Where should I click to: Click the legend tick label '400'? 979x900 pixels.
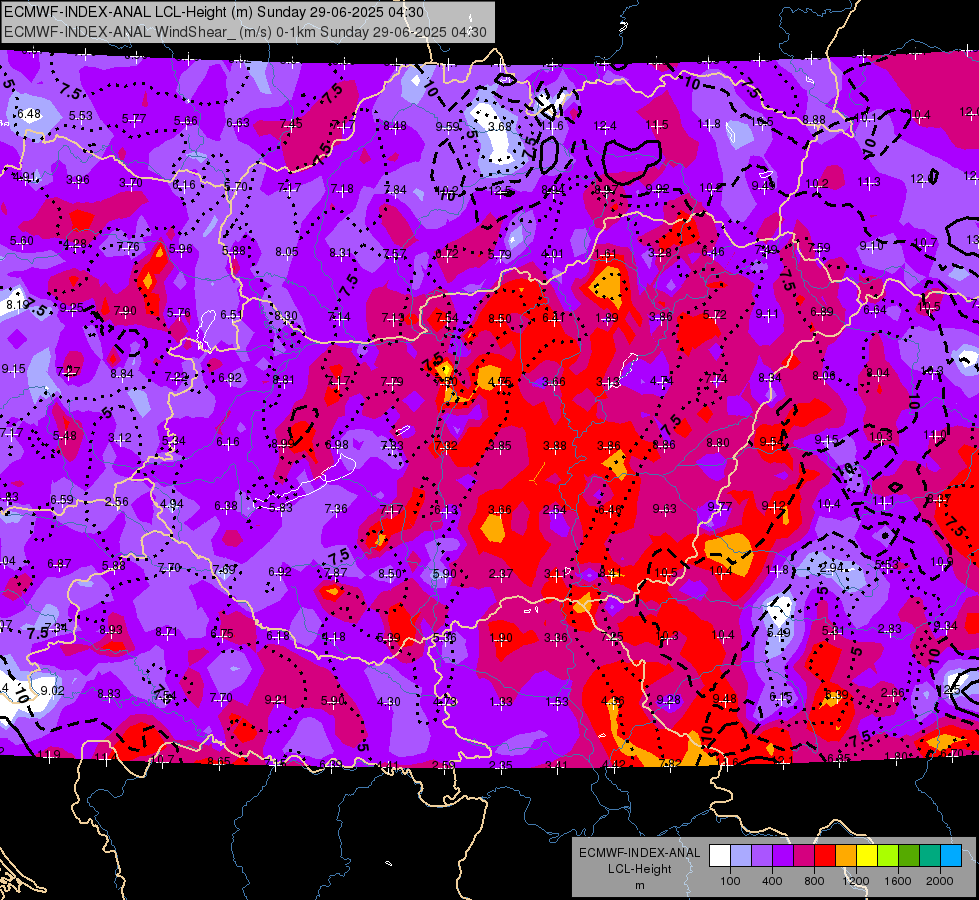click(x=772, y=881)
